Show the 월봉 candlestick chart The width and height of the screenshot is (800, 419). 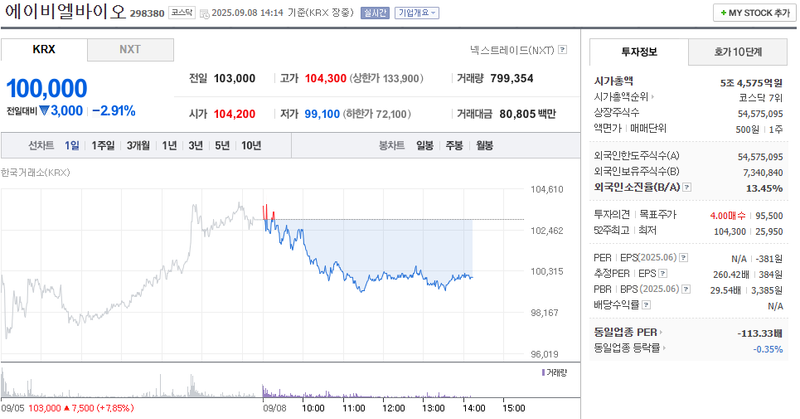[485, 145]
